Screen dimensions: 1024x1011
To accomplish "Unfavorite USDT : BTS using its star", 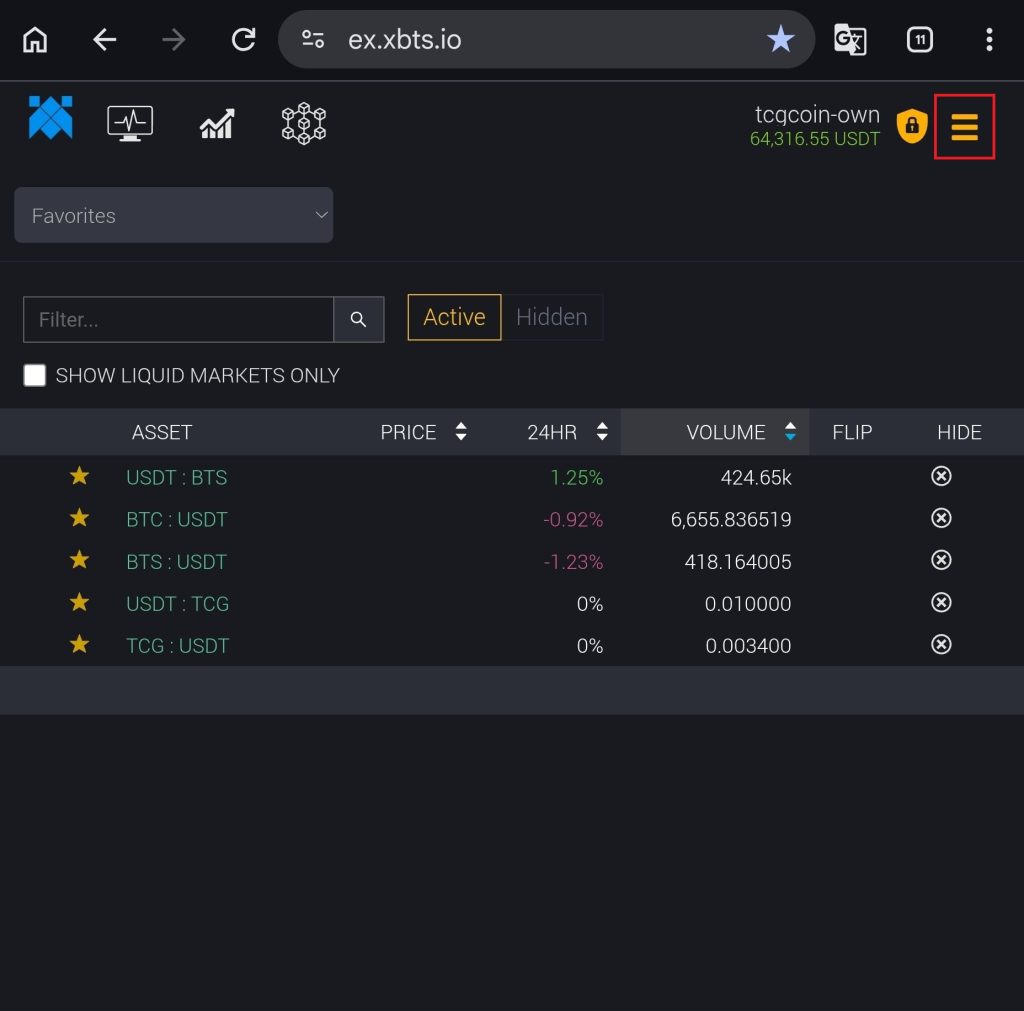I will [79, 476].
